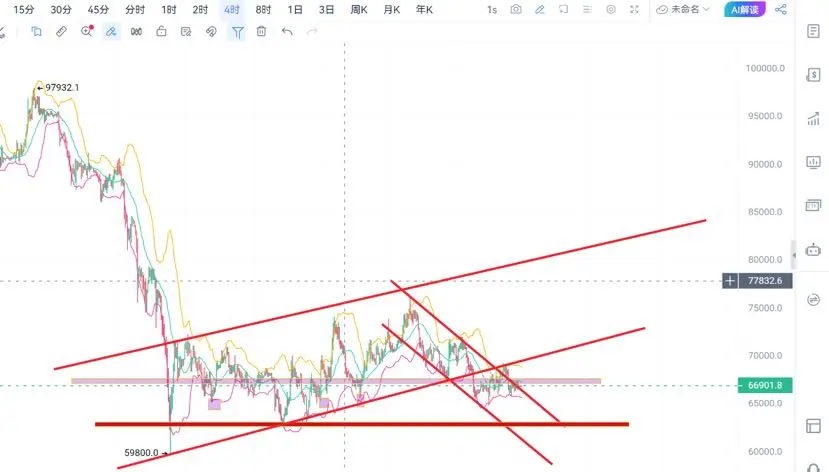This screenshot has width=829, height=472.
Task: Open chart settings target icon
Action: pyautogui.click(x=611, y=10)
